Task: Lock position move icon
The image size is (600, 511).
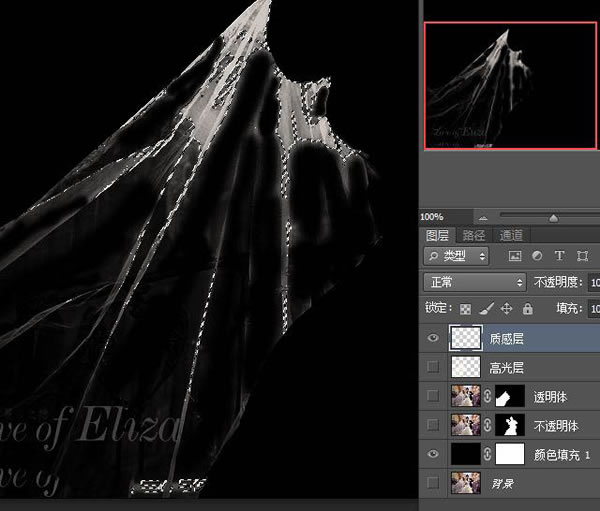Action: (506, 309)
